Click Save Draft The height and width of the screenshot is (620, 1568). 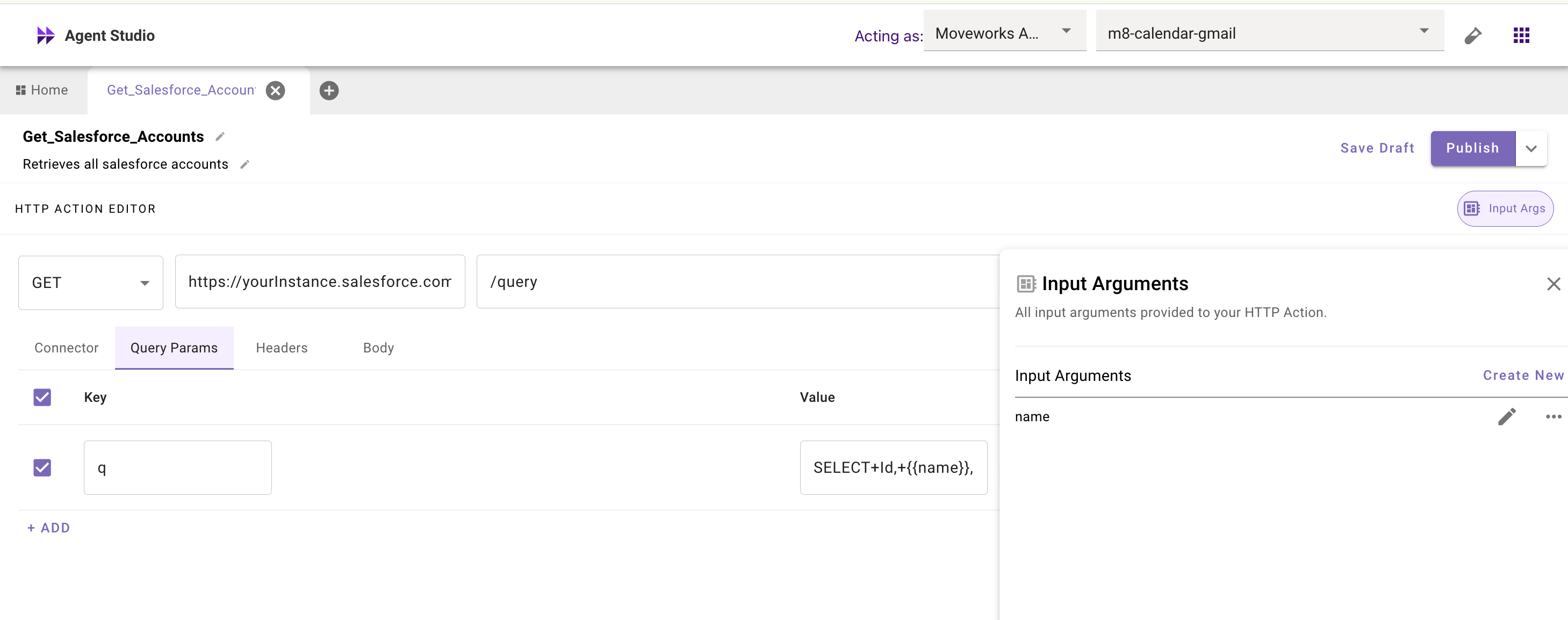click(1377, 148)
